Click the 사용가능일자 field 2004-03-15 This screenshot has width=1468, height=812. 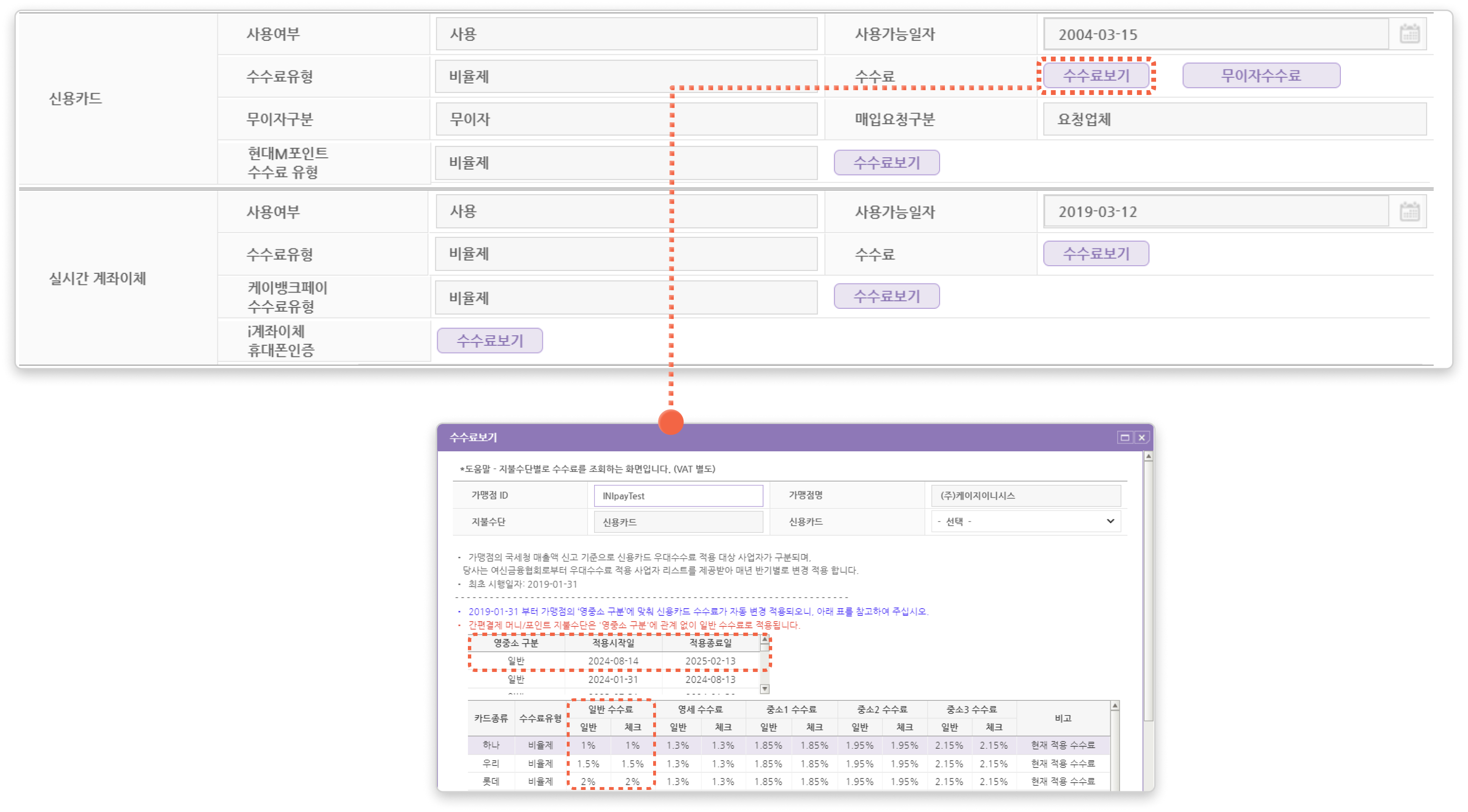(x=1216, y=34)
